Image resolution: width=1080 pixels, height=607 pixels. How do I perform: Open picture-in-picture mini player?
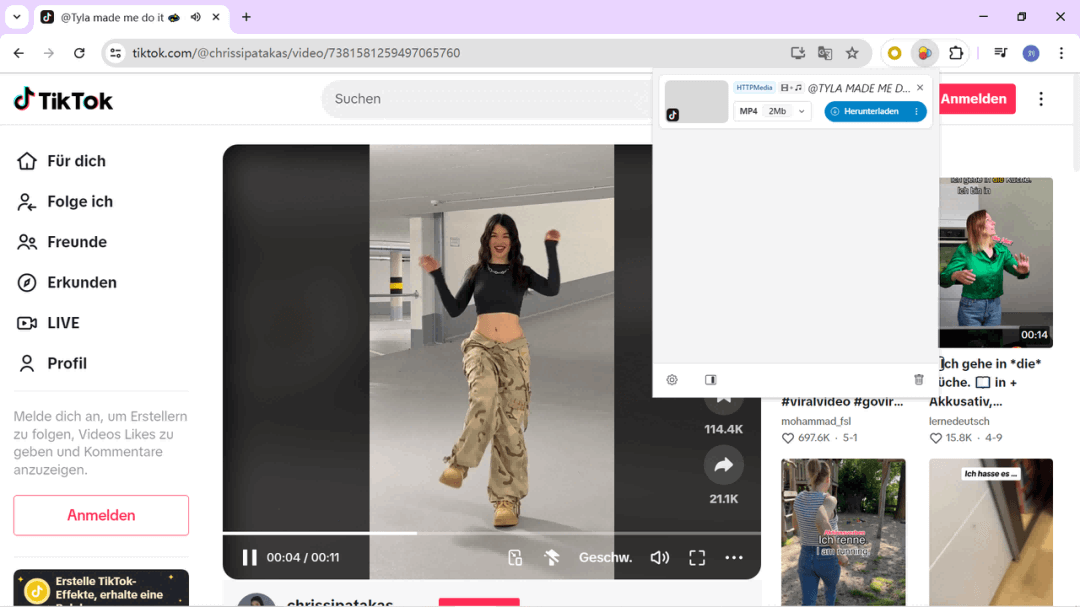point(515,557)
